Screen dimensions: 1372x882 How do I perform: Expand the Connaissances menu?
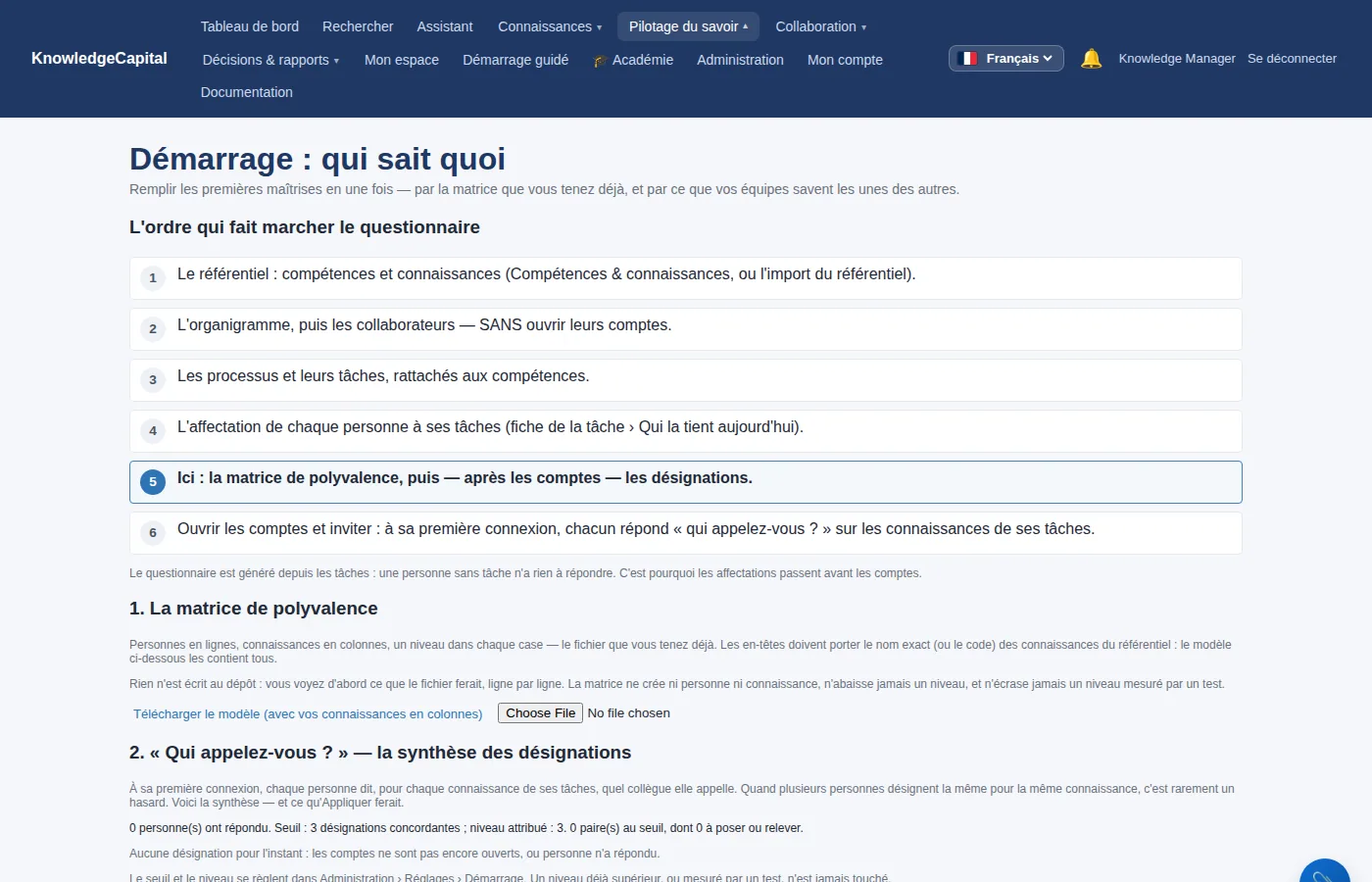click(x=550, y=26)
